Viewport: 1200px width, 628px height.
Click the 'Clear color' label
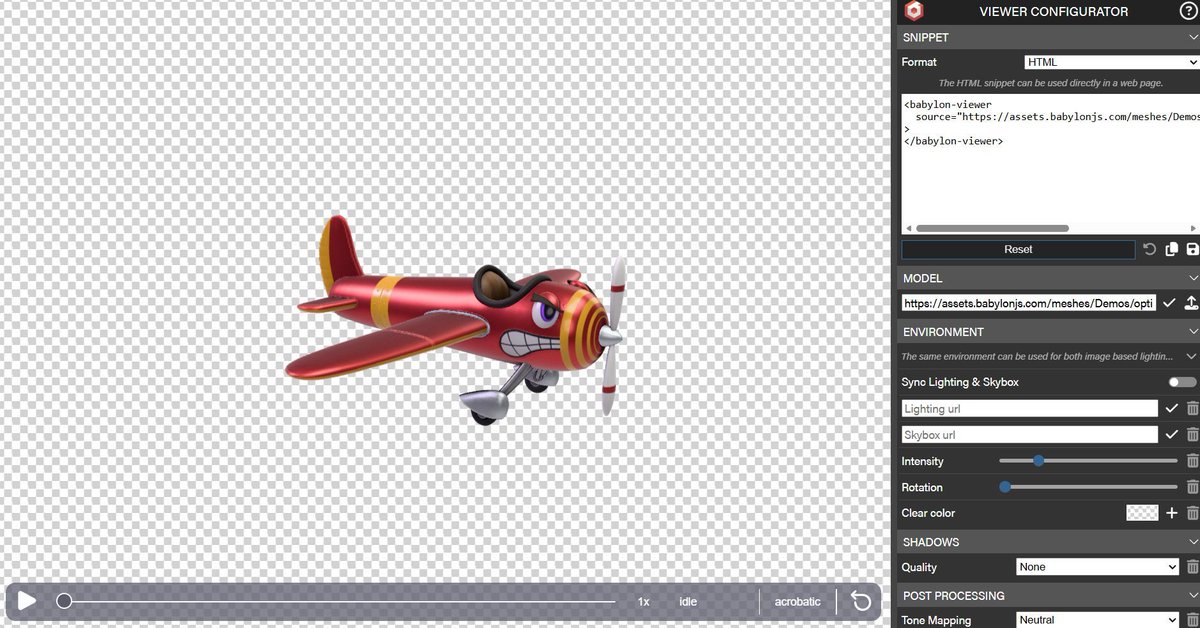[x=928, y=513]
